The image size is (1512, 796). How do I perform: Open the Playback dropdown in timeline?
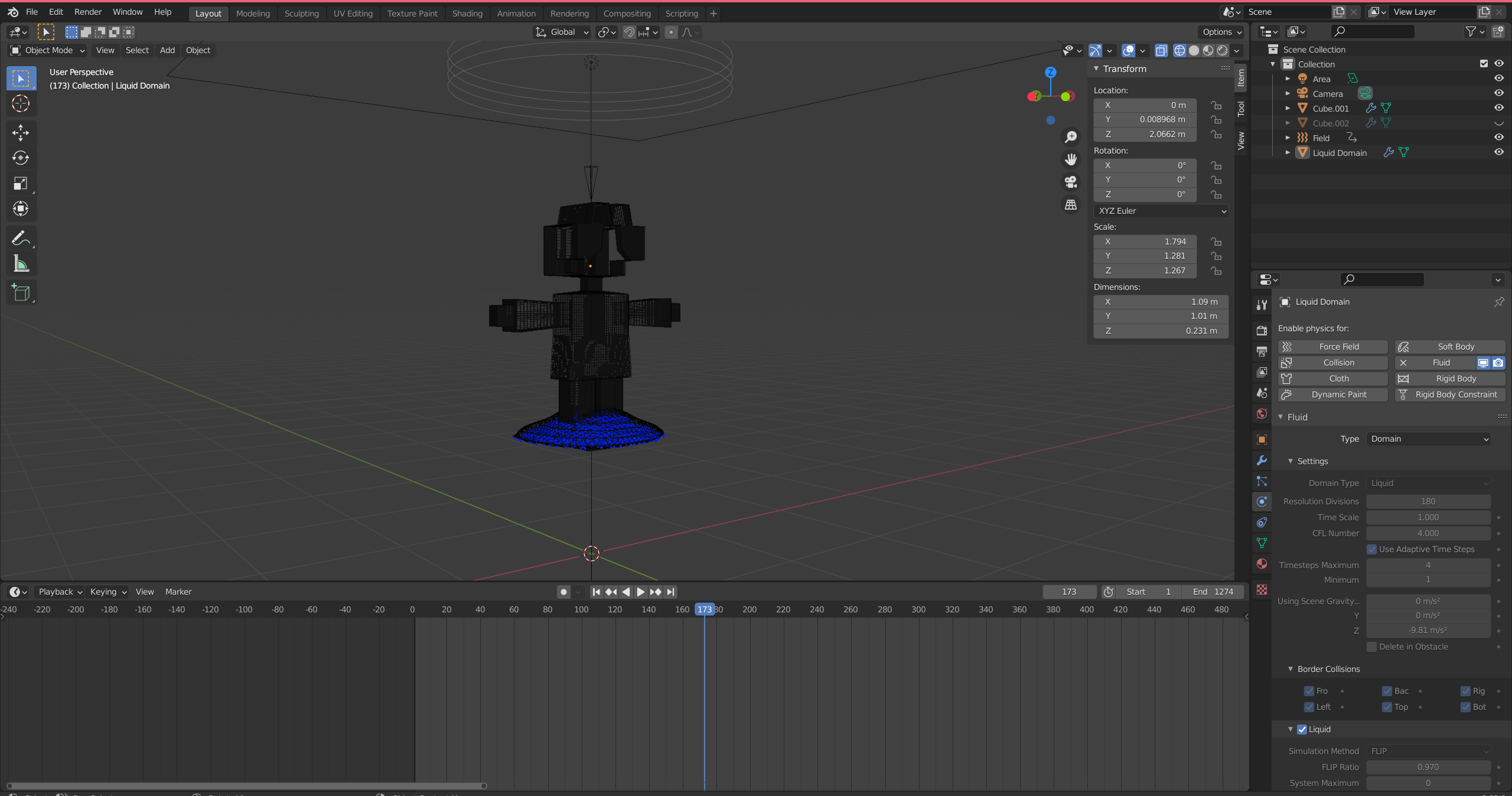(x=60, y=592)
